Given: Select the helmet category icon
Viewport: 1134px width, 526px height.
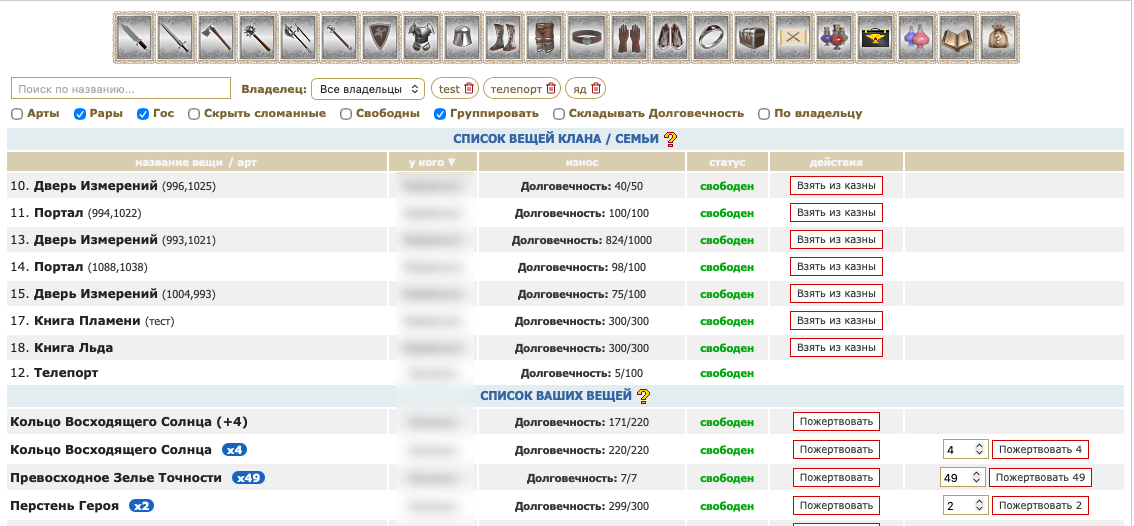Looking at the screenshot, I should (464, 38).
